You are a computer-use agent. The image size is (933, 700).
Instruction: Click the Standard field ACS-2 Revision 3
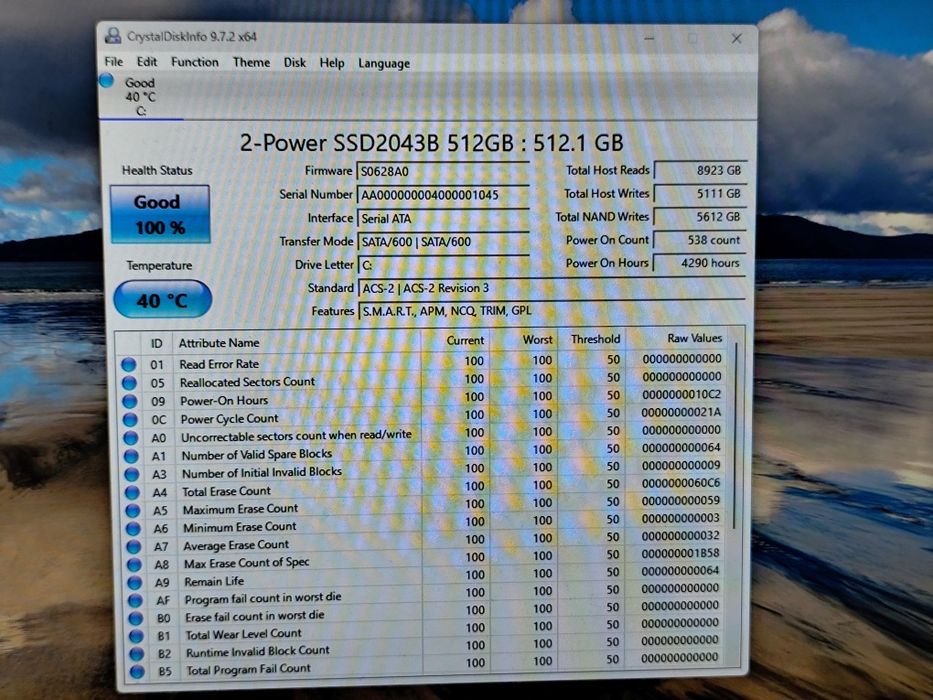point(551,288)
